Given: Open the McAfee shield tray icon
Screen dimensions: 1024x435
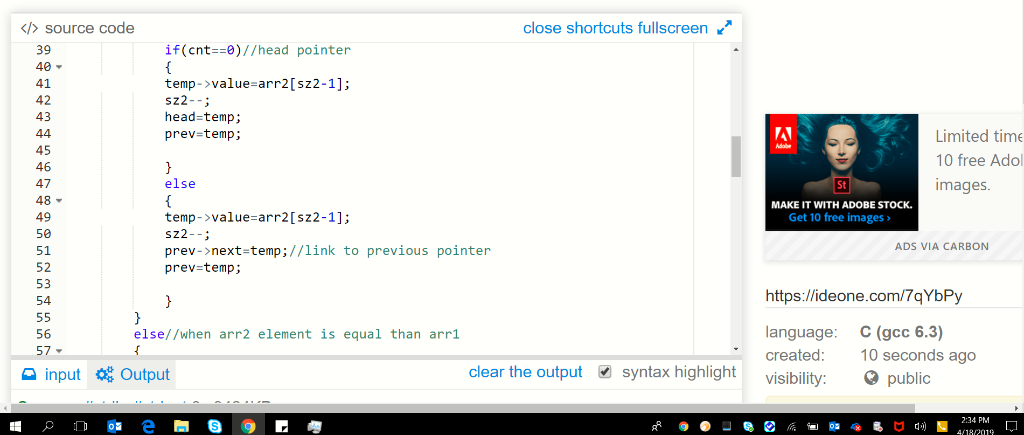Looking at the screenshot, I should pos(899,427).
